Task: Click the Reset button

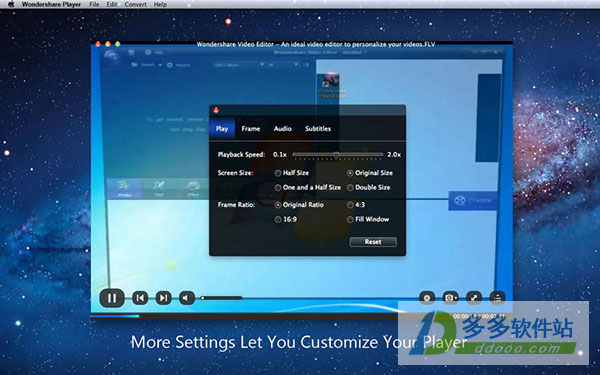Action: [x=373, y=242]
